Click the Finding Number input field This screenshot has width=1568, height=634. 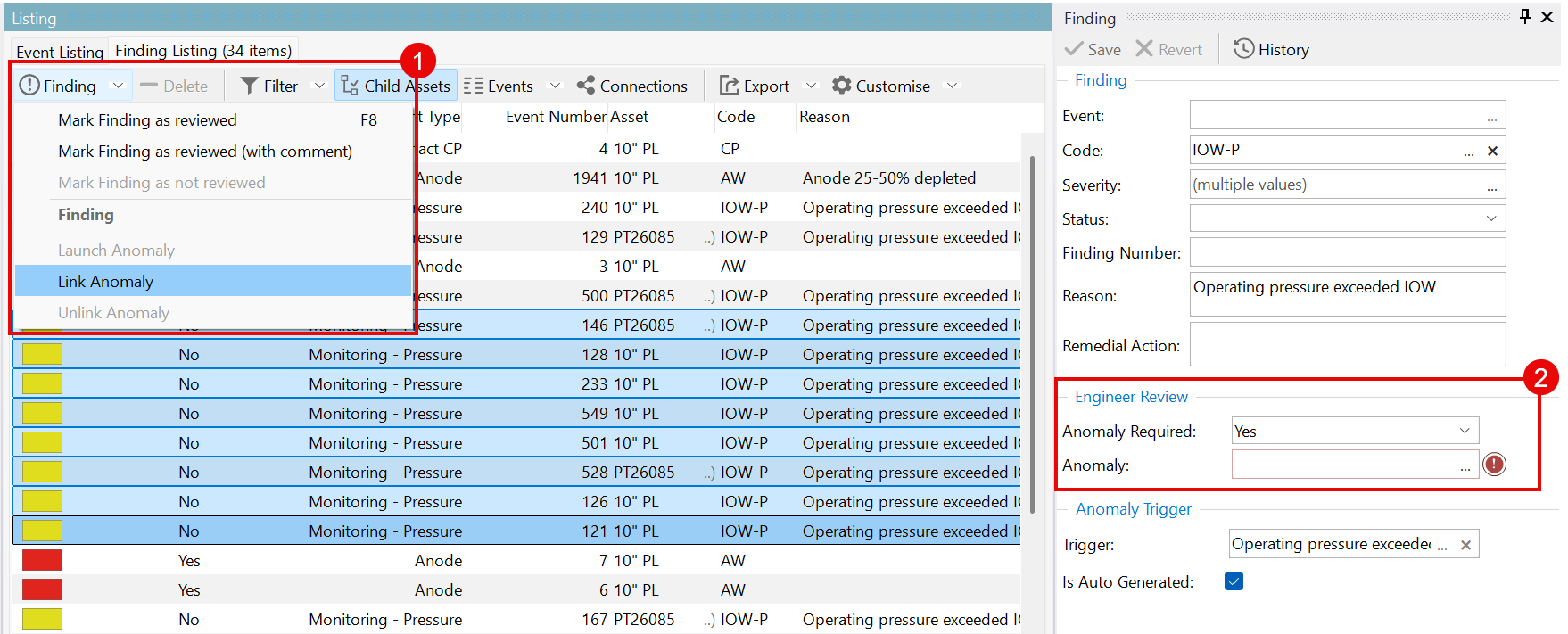(1347, 252)
